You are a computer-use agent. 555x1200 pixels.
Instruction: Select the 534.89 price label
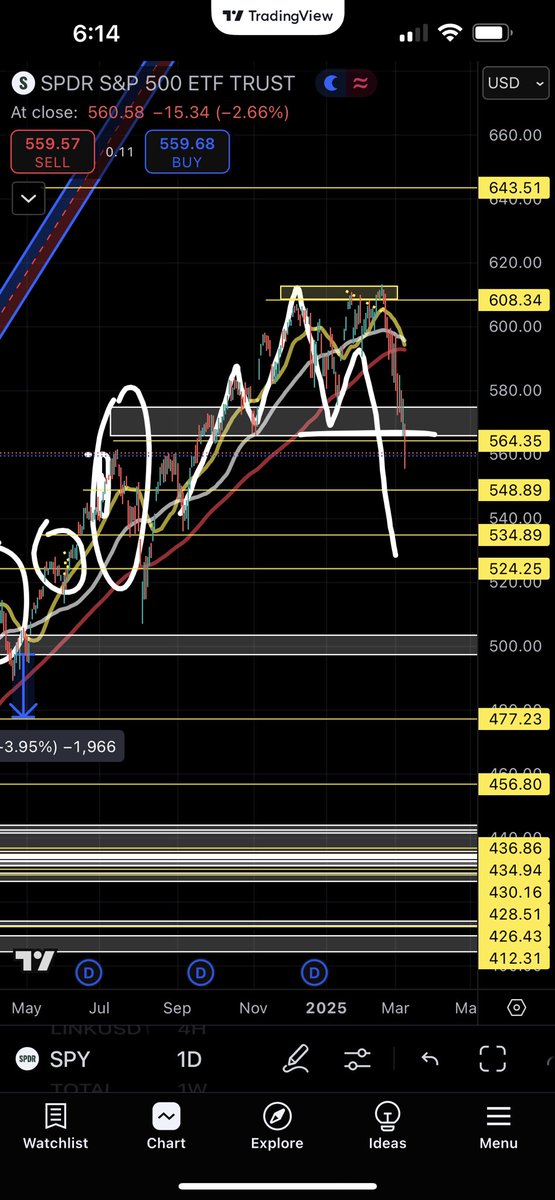tap(516, 535)
